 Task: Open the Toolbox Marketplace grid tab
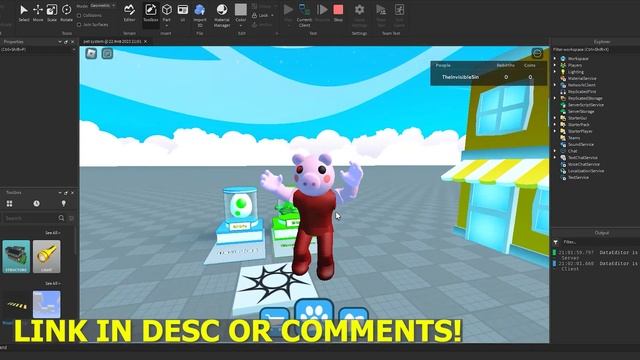[9, 203]
